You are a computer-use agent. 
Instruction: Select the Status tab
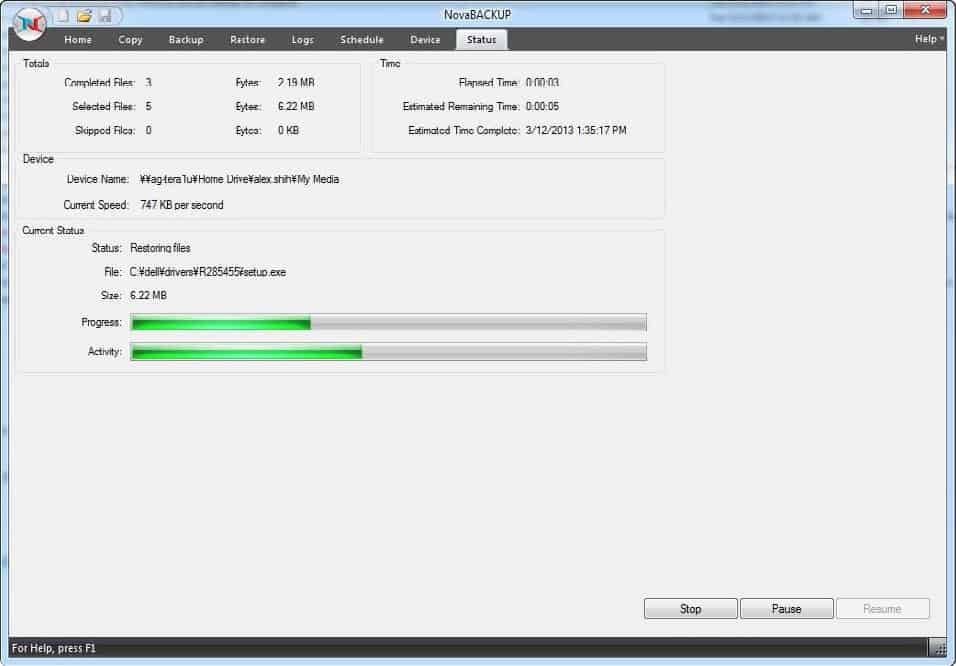click(x=482, y=40)
